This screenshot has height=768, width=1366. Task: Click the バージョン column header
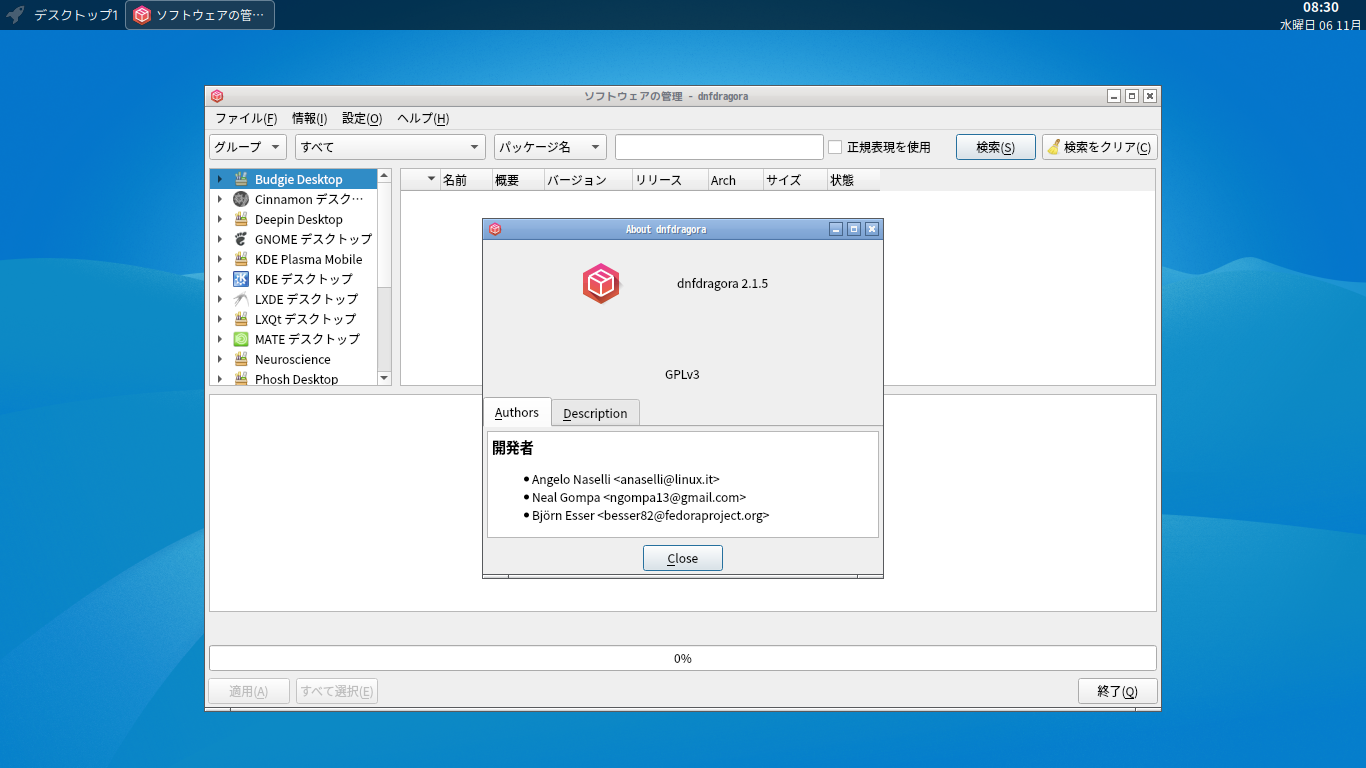588,180
